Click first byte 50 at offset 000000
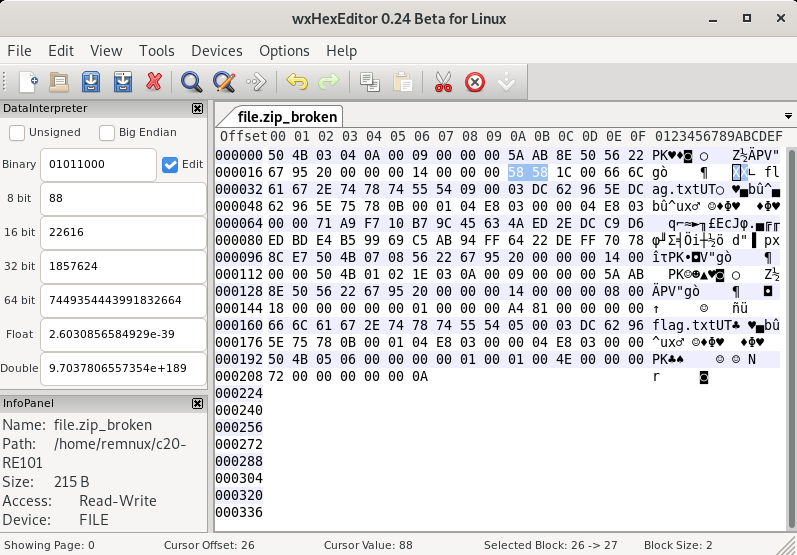The image size is (797, 555). (275, 156)
